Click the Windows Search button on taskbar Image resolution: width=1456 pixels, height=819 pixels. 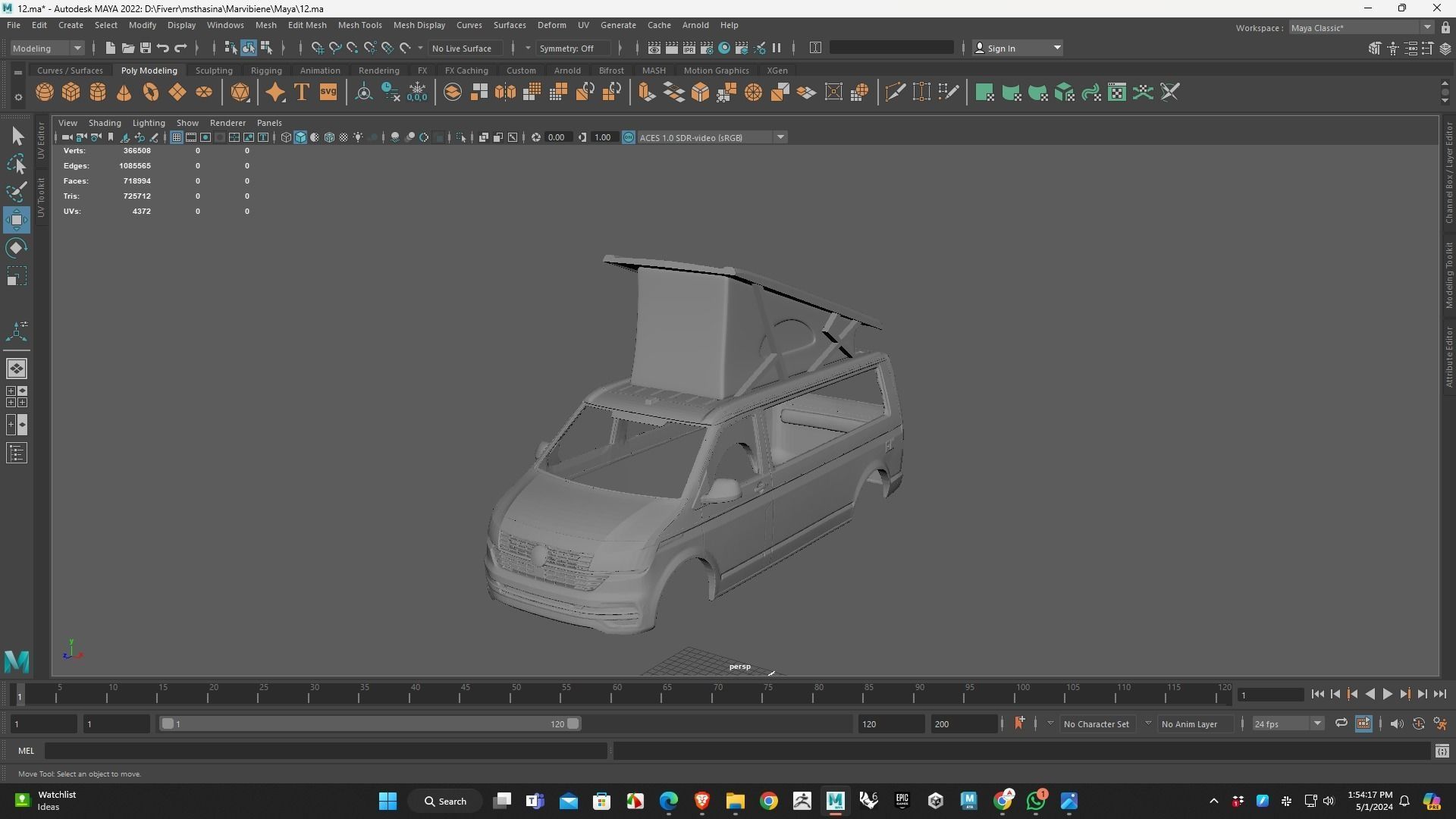click(x=446, y=801)
